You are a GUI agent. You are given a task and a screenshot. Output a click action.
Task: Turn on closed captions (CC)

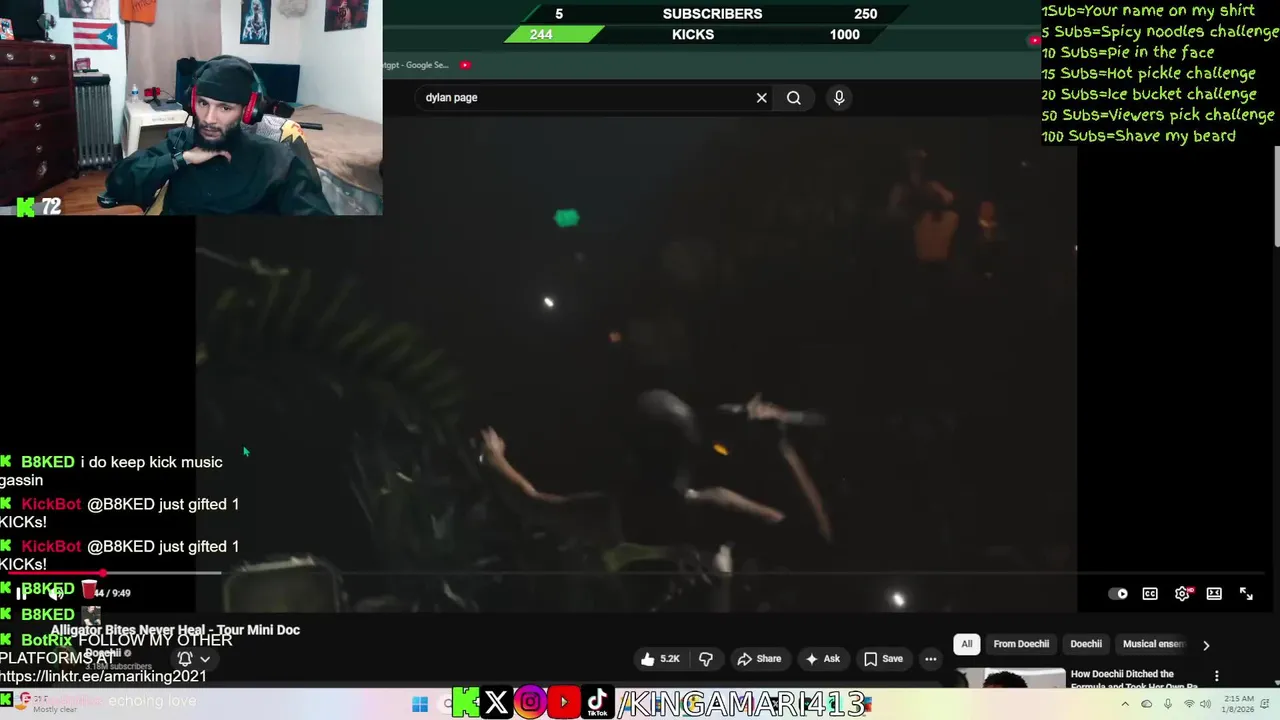click(x=1150, y=594)
